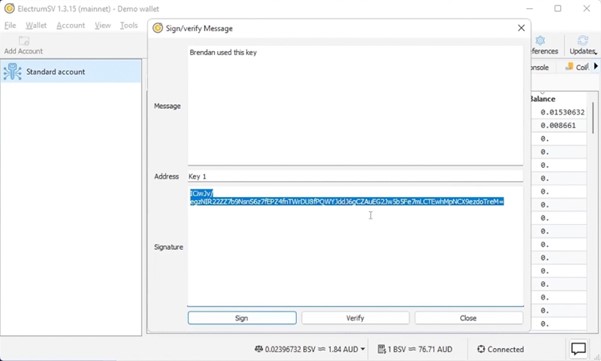
Task: Click the Verify button
Action: pos(355,318)
